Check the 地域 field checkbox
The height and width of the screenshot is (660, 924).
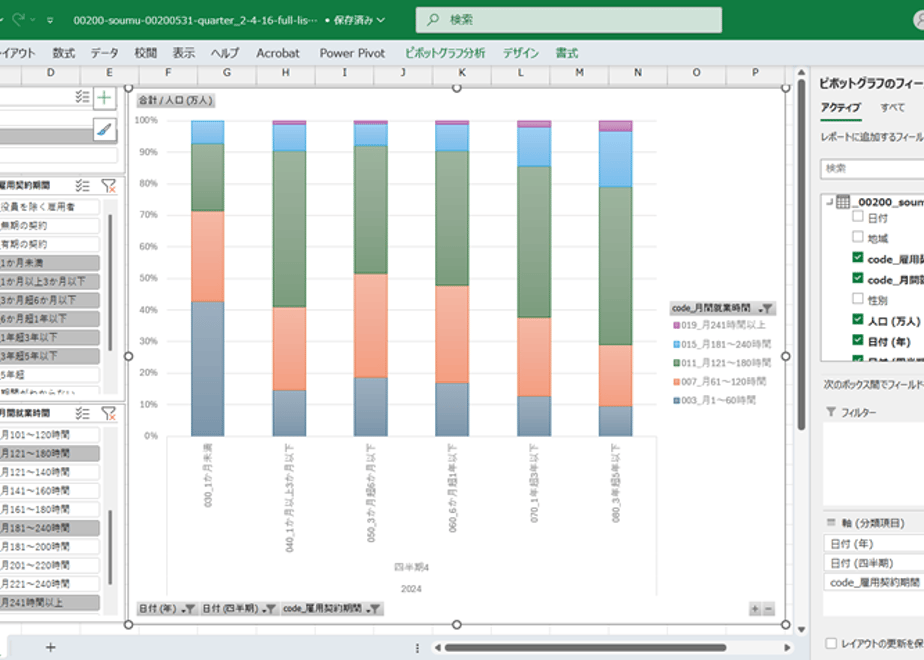tap(858, 237)
